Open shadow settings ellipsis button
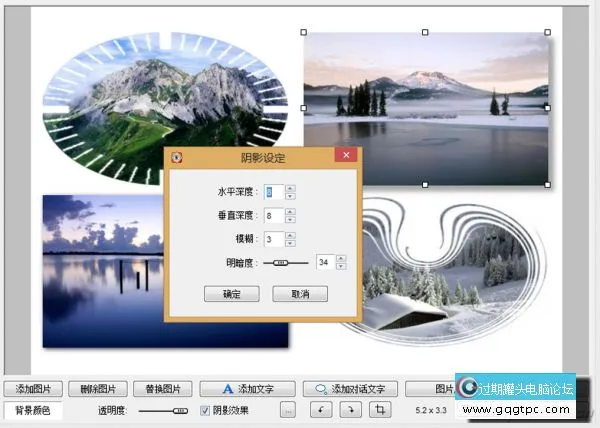This screenshot has width=600, height=428. [x=288, y=410]
